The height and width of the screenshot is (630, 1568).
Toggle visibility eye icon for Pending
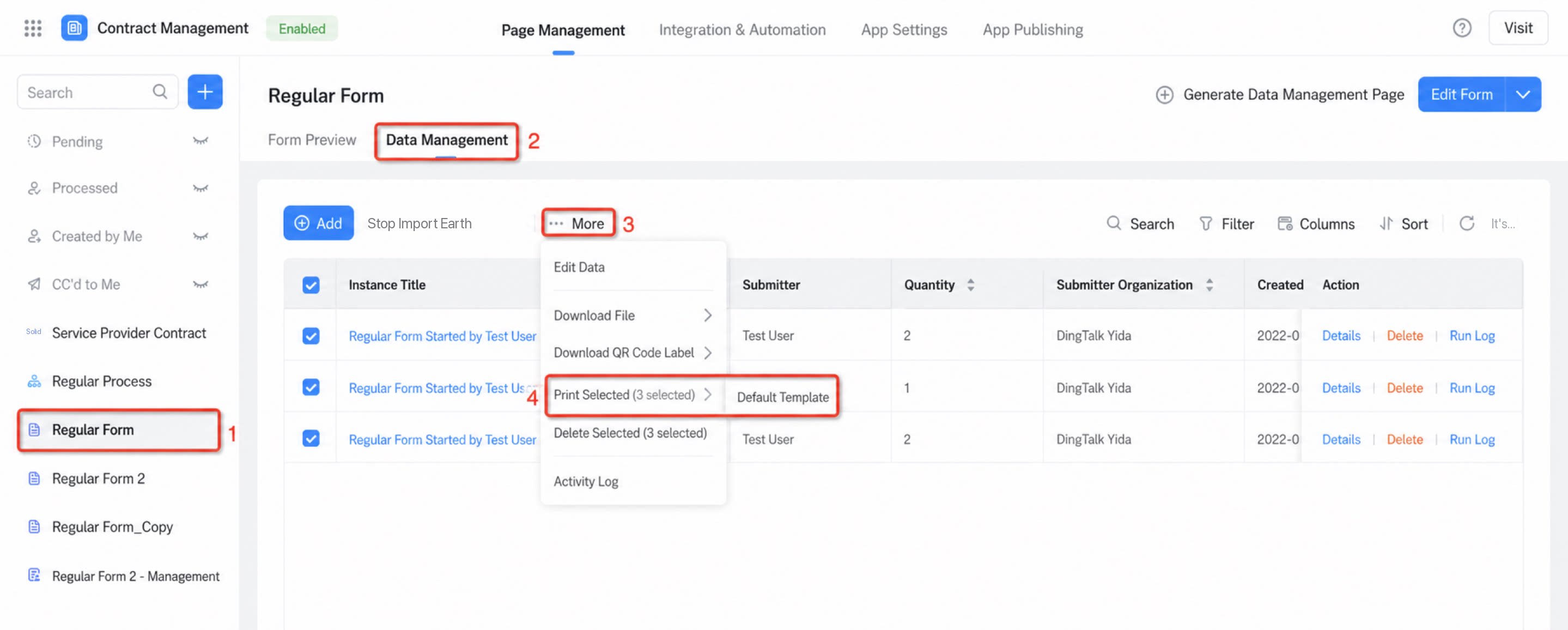[x=200, y=141]
